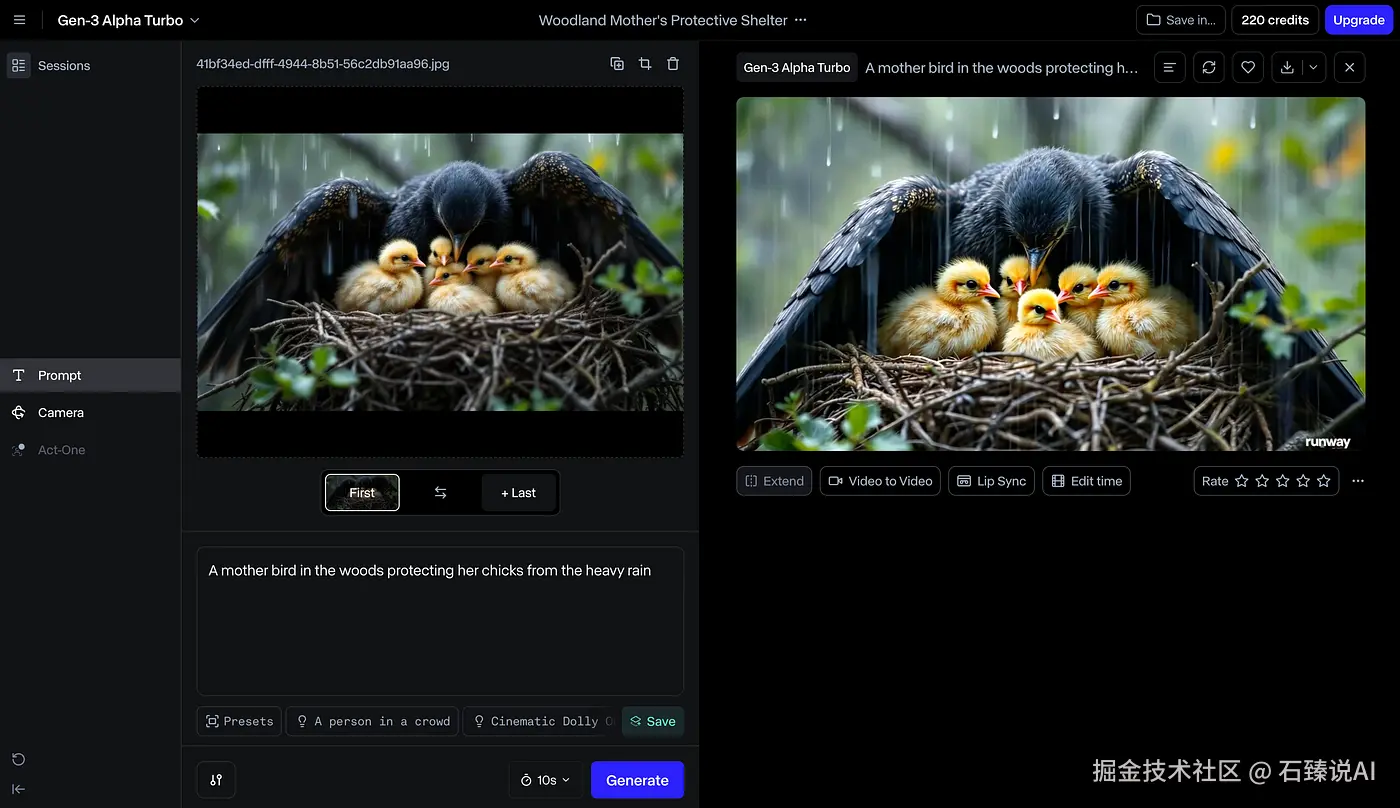Click inside the prompt text field
Image resolution: width=1400 pixels, height=808 pixels.
pyautogui.click(x=440, y=621)
